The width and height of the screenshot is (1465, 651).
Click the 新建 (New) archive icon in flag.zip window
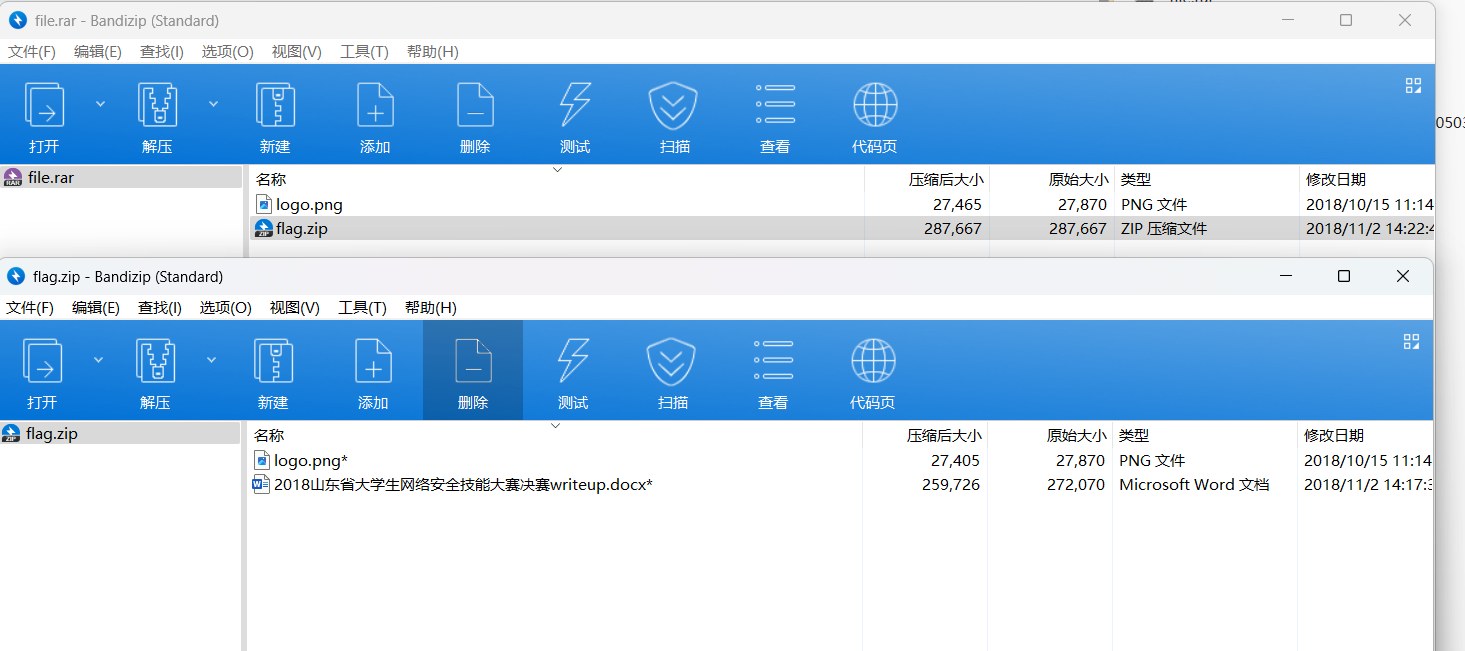[x=273, y=362]
